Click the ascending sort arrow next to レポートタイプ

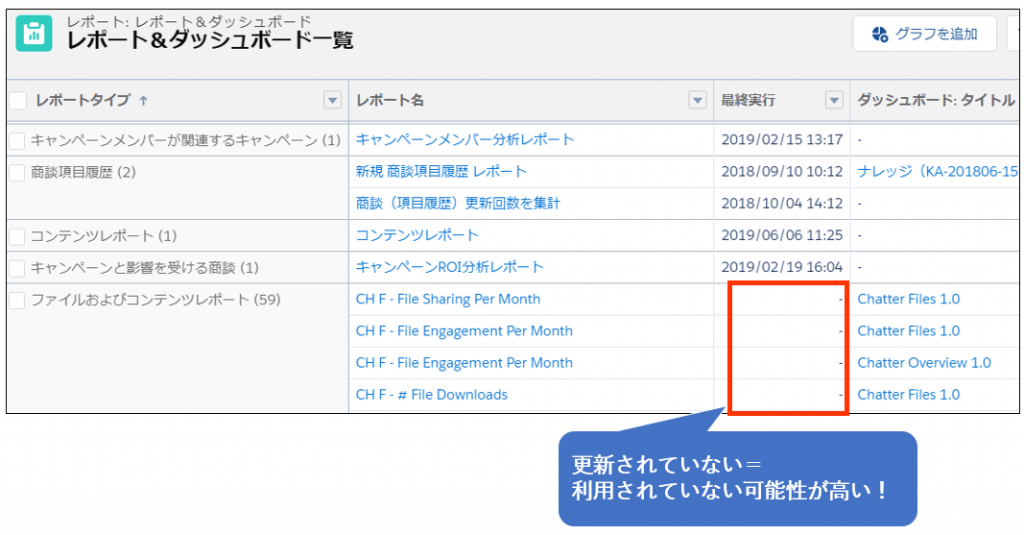coord(143,101)
